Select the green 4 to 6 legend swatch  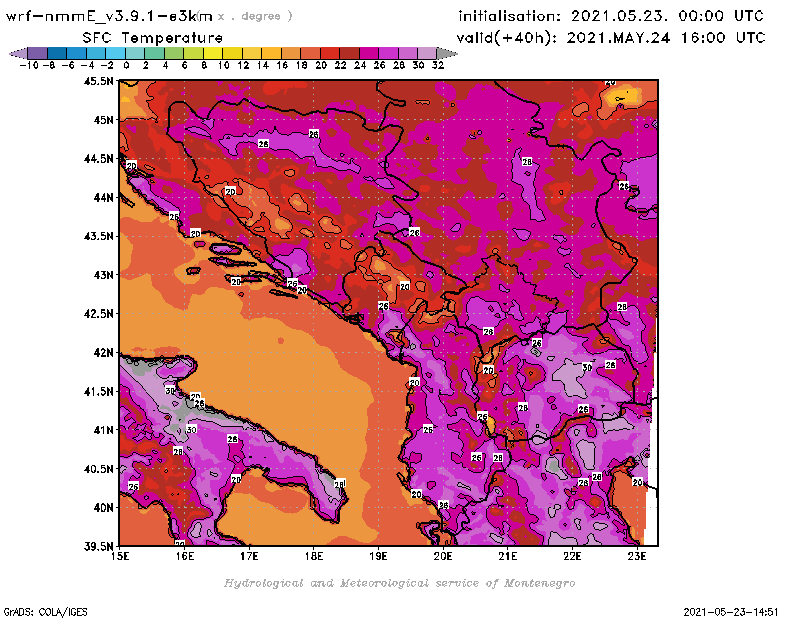pos(174,54)
